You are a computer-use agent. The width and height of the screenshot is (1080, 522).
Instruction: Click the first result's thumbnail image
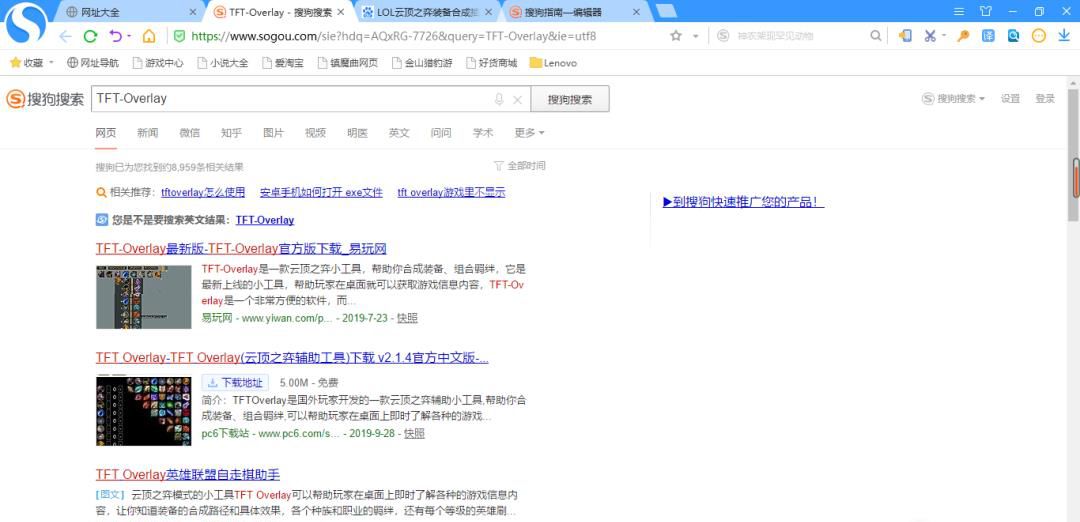tap(143, 297)
